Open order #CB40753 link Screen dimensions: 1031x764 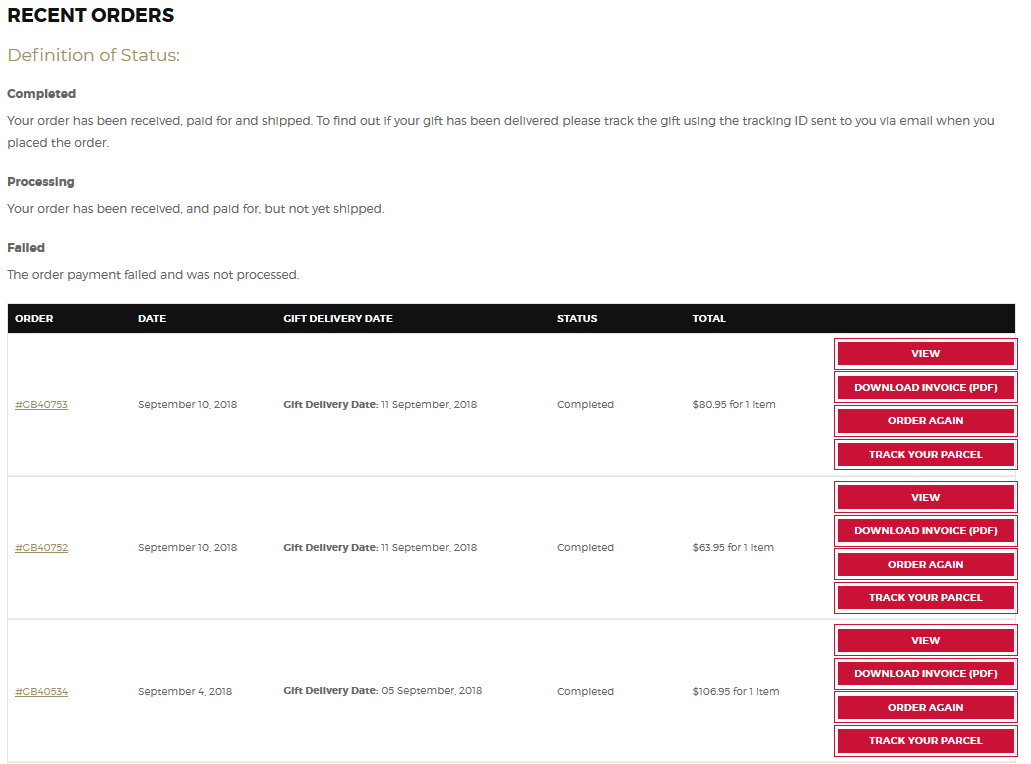pyautogui.click(x=41, y=404)
